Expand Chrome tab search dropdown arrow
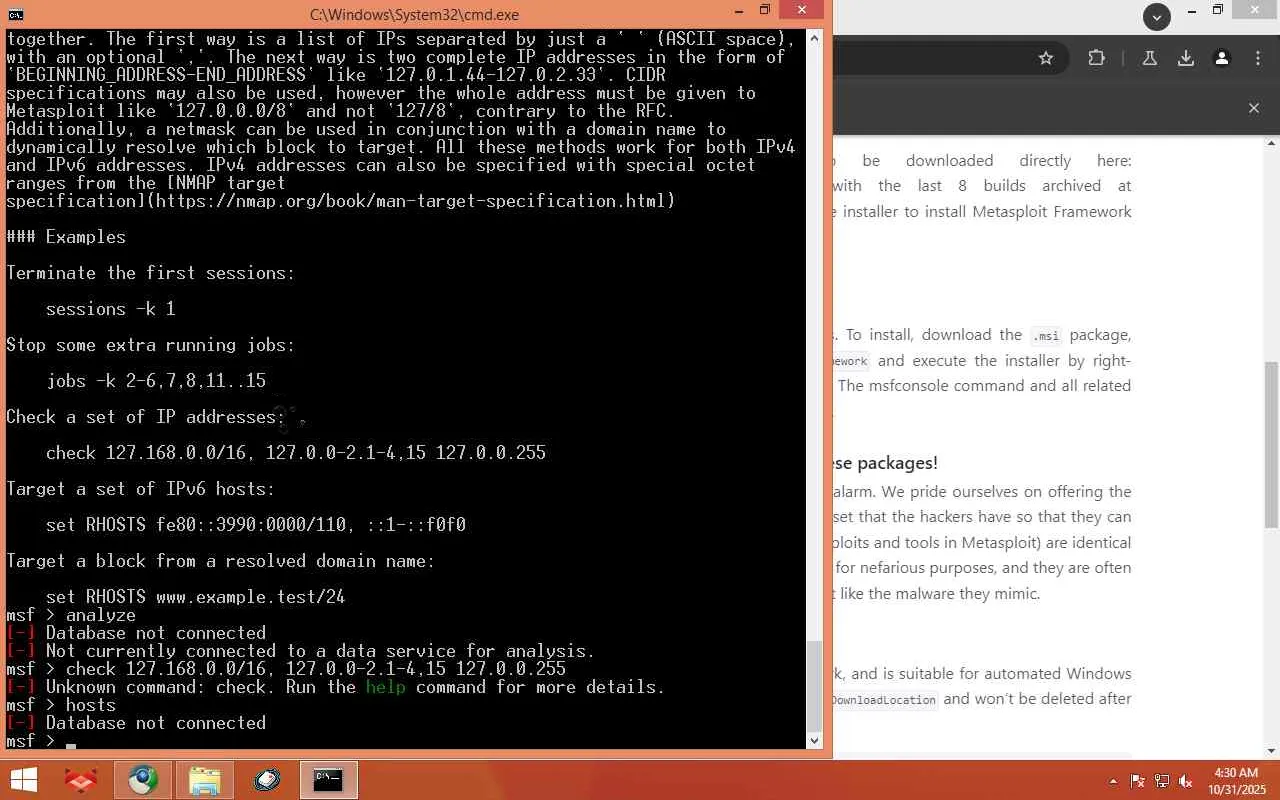 pyautogui.click(x=1157, y=16)
